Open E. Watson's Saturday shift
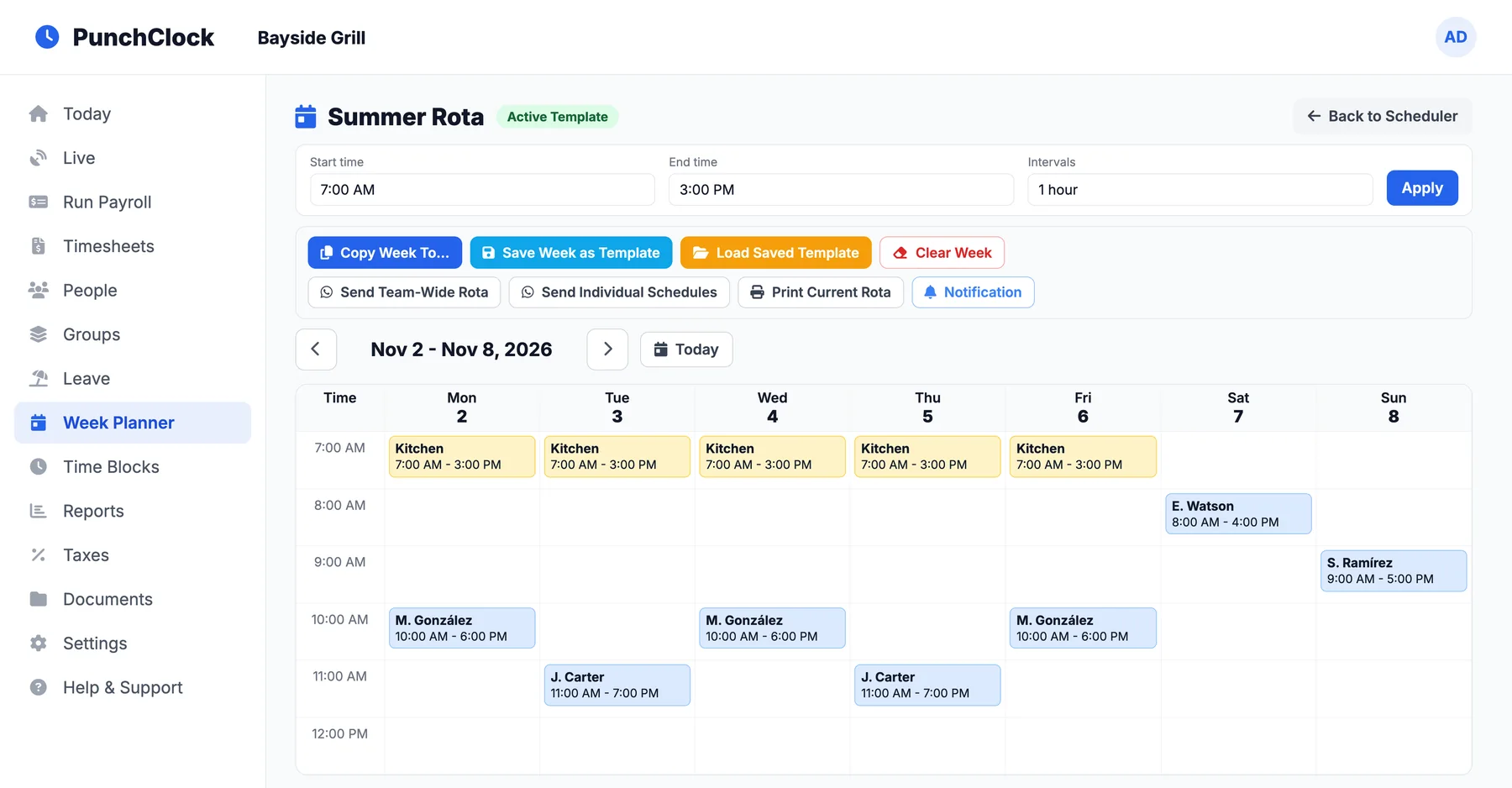 (1238, 514)
